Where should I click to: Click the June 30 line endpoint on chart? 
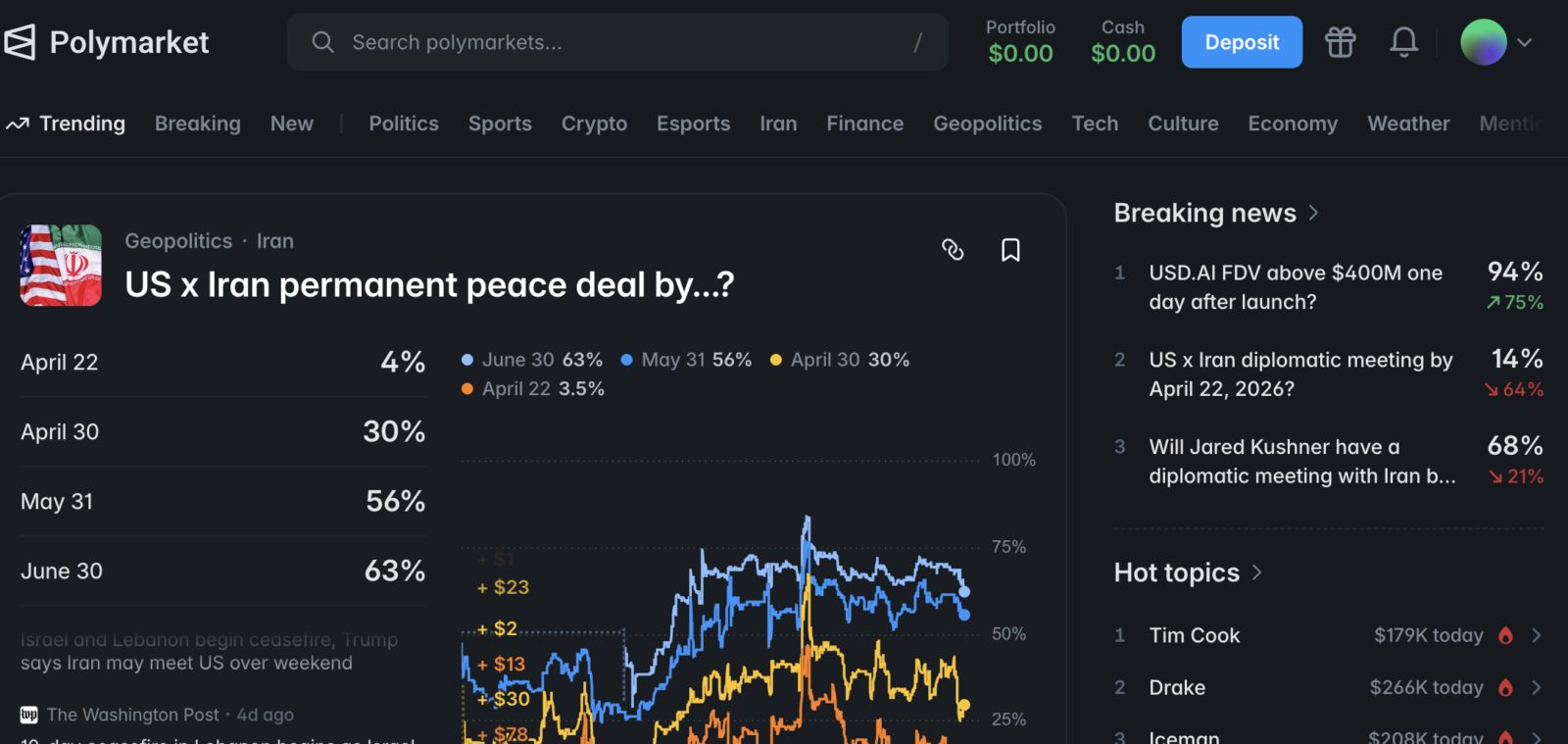(x=964, y=592)
